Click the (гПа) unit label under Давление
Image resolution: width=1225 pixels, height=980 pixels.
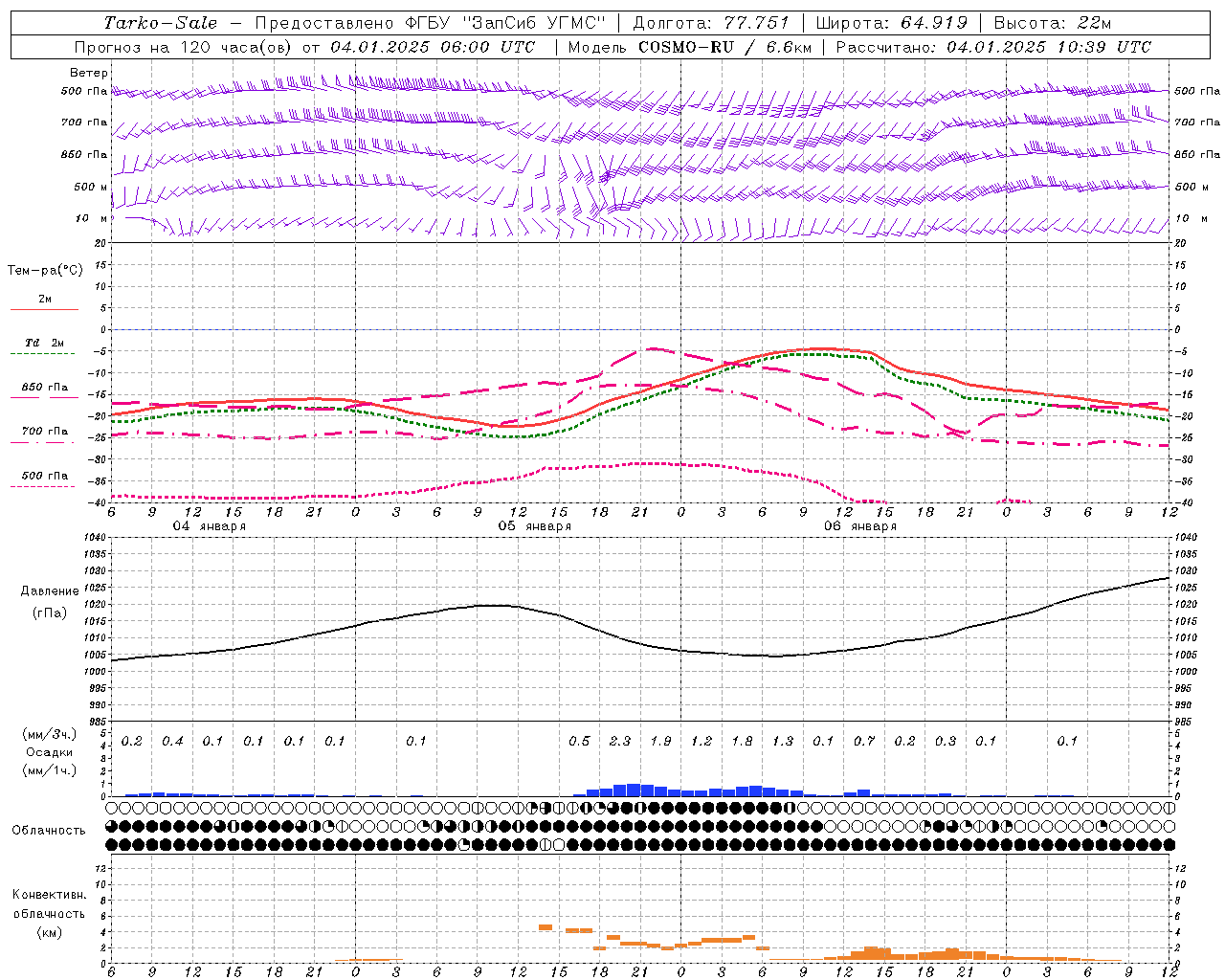pos(50,612)
